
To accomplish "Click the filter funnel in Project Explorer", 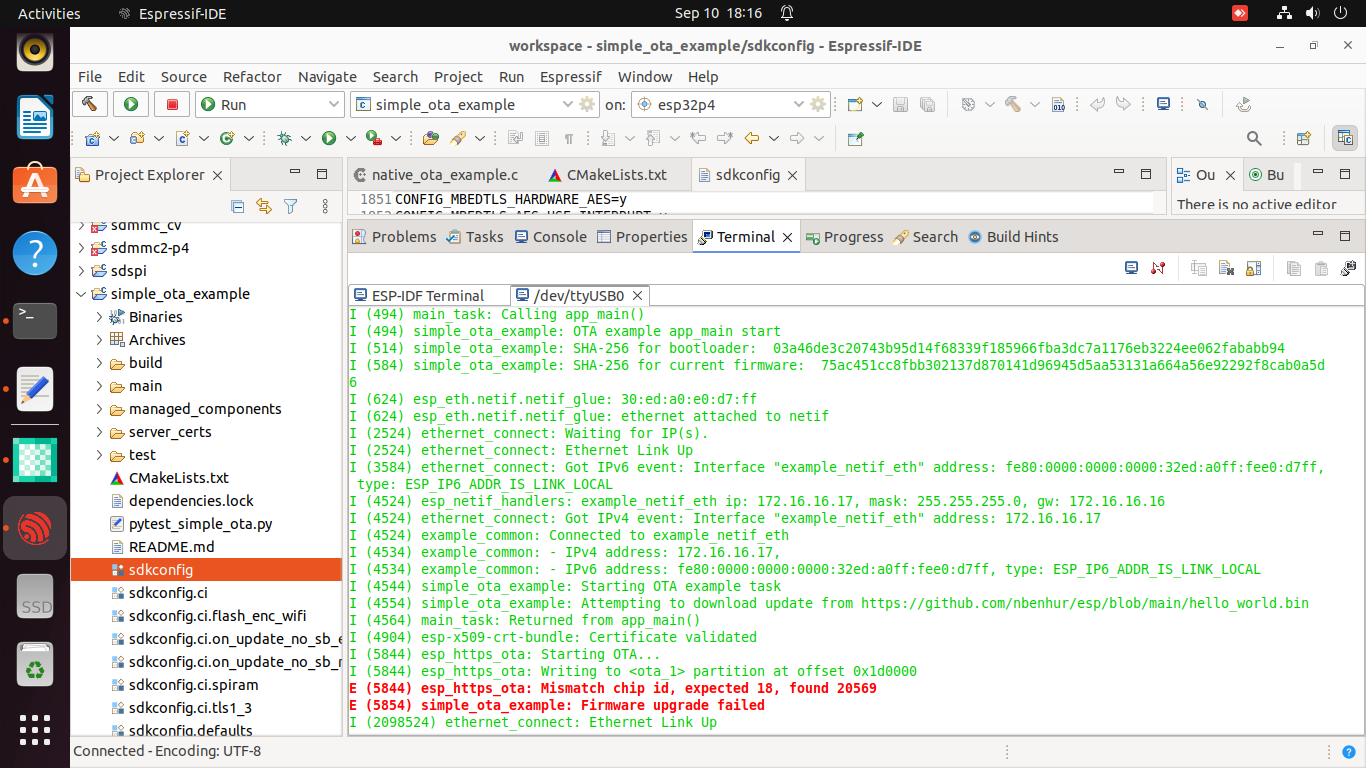I will pos(290,206).
